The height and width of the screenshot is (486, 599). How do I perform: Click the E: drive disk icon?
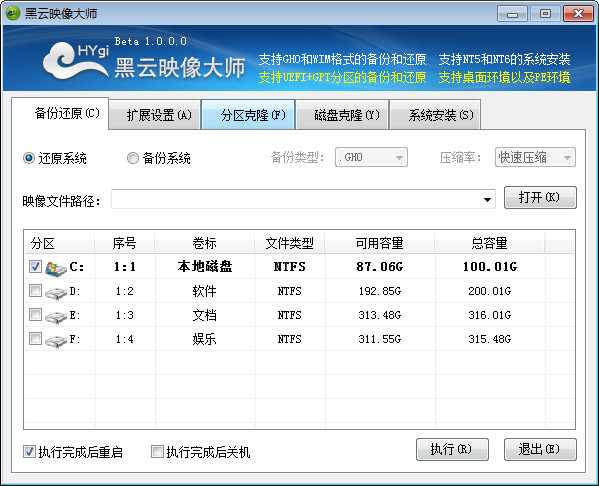[56, 317]
